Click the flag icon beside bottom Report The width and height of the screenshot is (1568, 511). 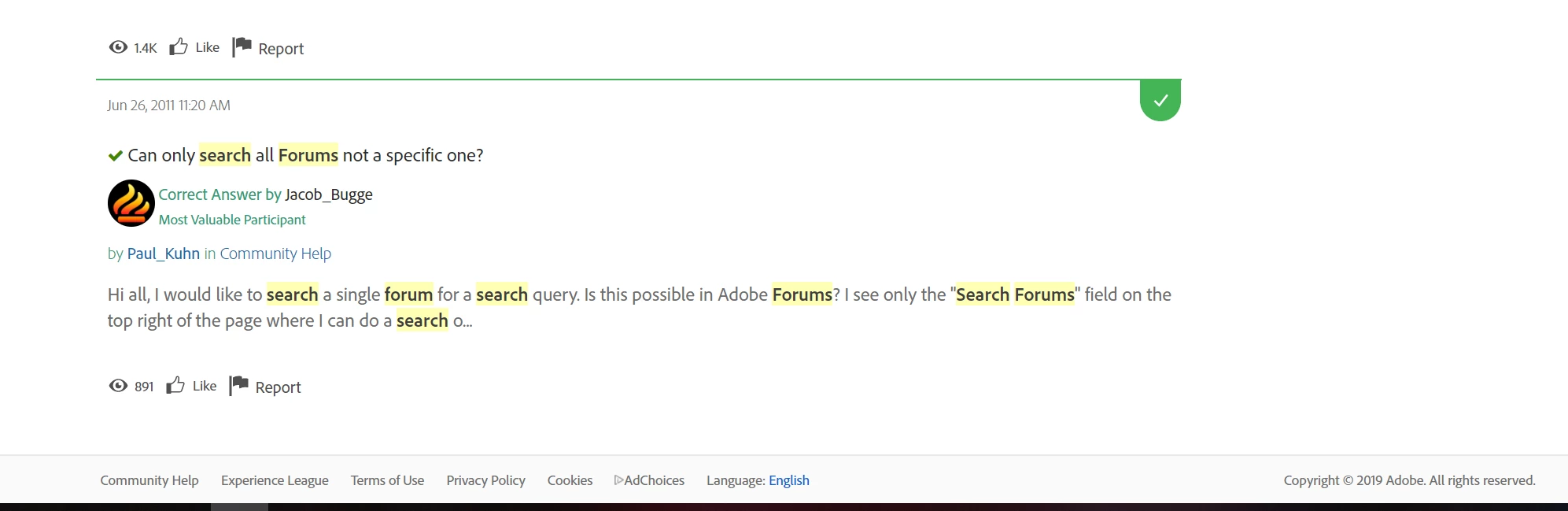[x=238, y=386]
